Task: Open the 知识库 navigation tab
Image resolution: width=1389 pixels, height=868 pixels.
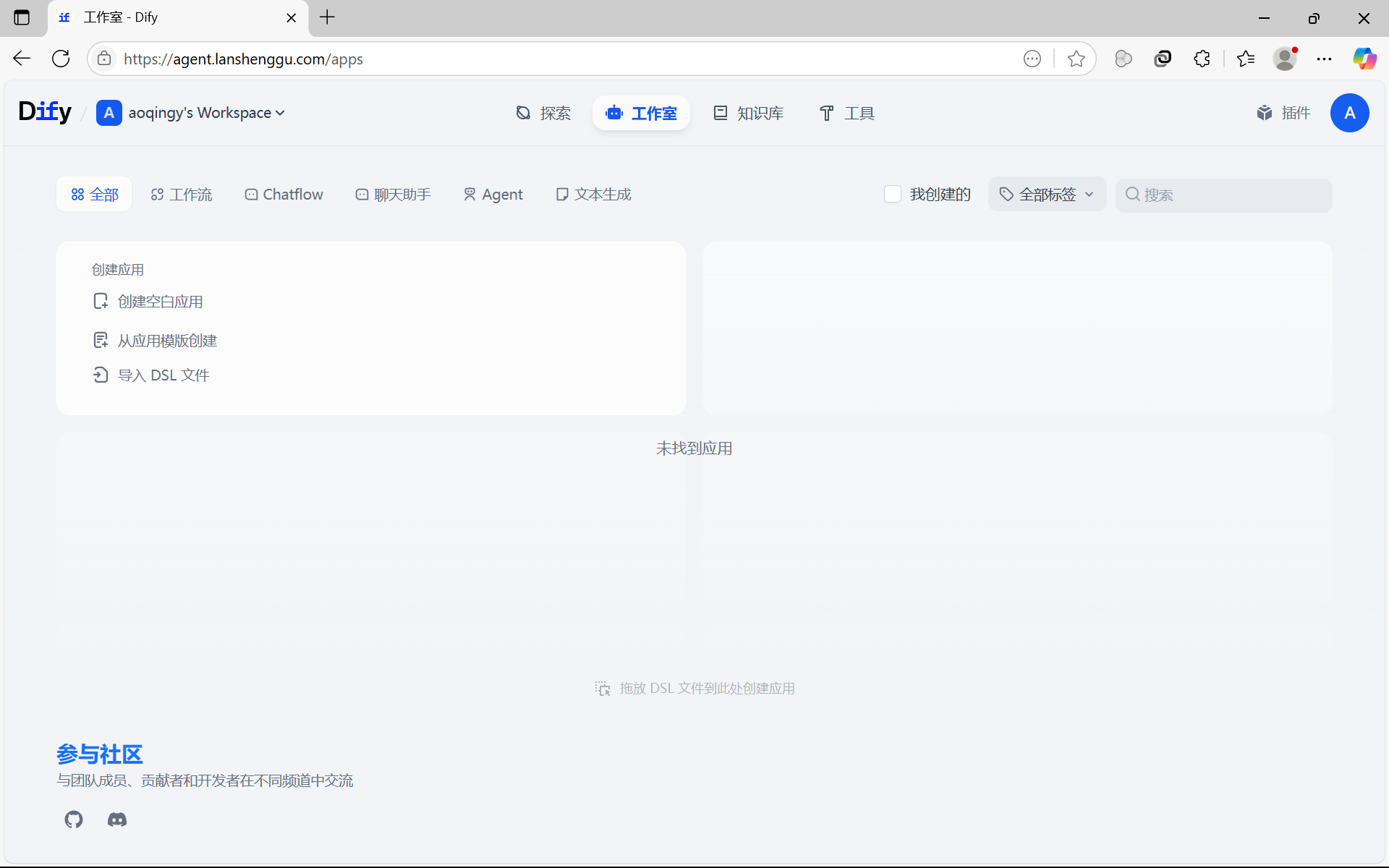Action: (x=749, y=113)
